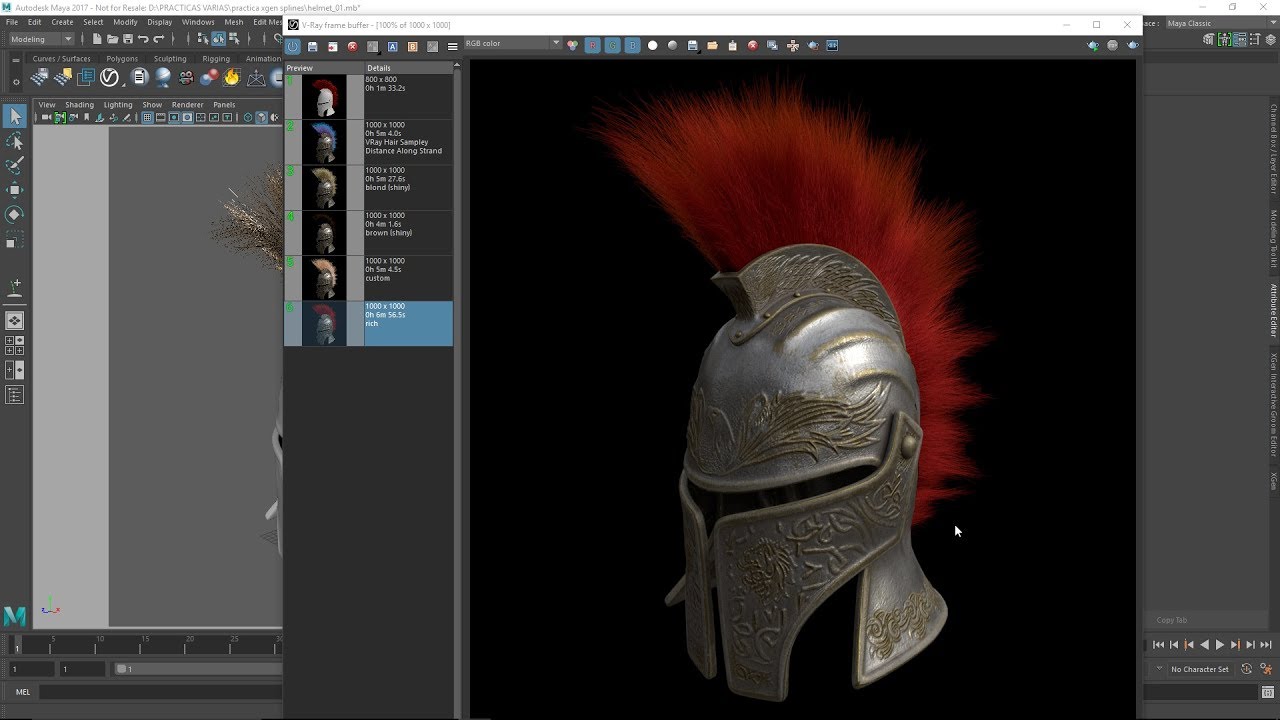Screen dimensions: 1280x720
Task: Toggle the blue channel B button
Action: (x=632, y=46)
